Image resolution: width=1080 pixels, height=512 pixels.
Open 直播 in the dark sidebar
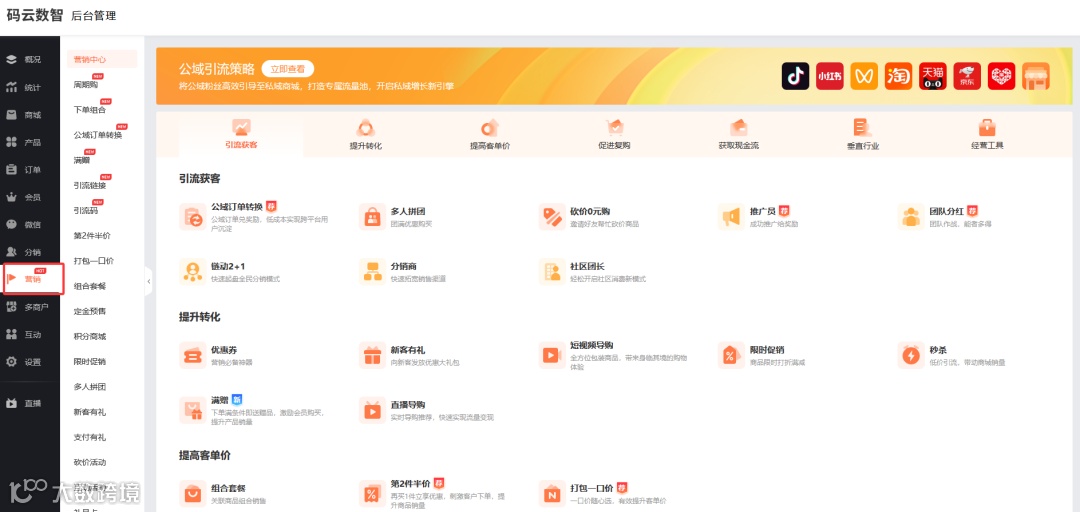coord(23,403)
